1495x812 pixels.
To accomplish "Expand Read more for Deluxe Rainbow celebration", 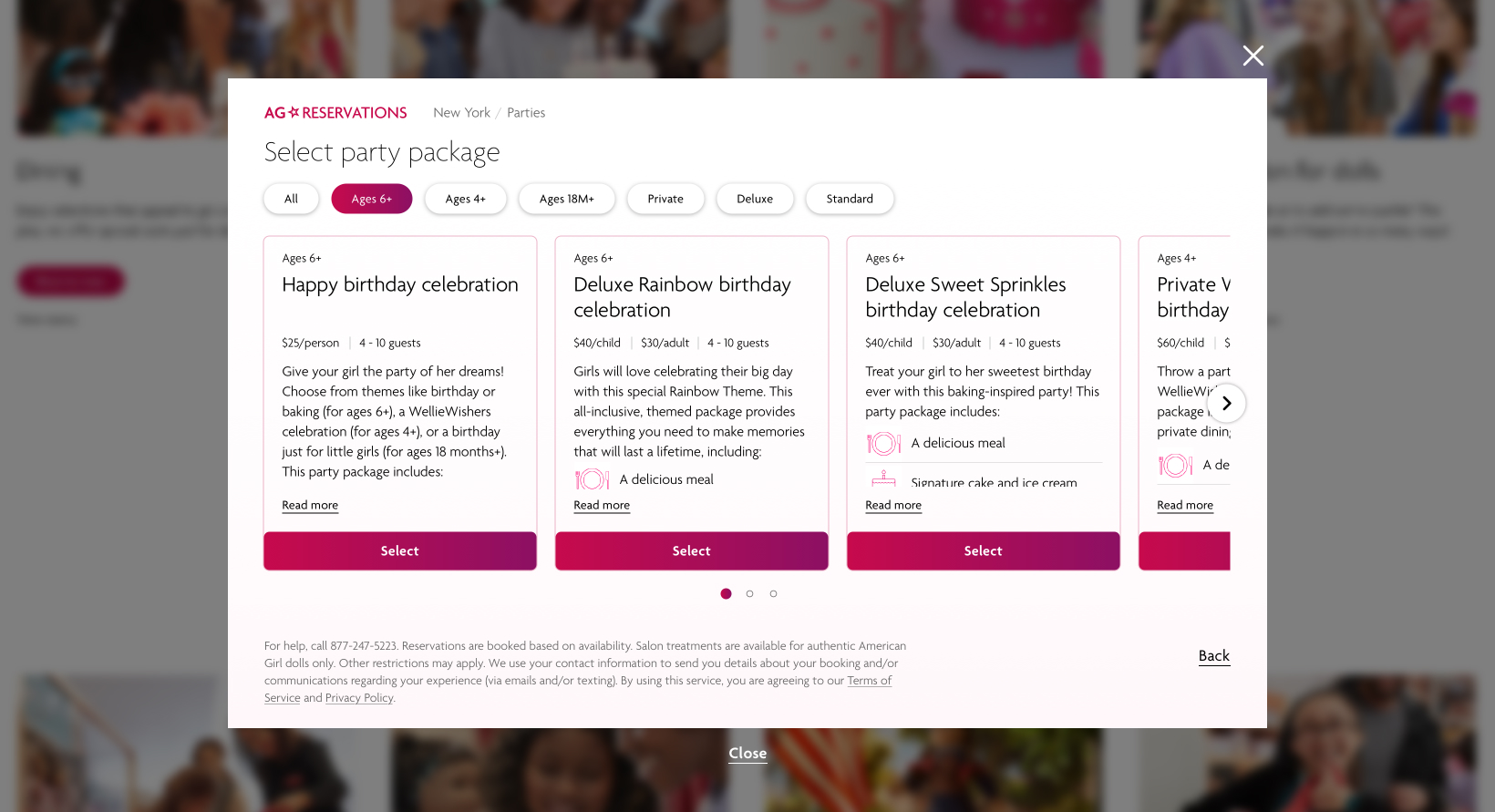I will (x=602, y=506).
